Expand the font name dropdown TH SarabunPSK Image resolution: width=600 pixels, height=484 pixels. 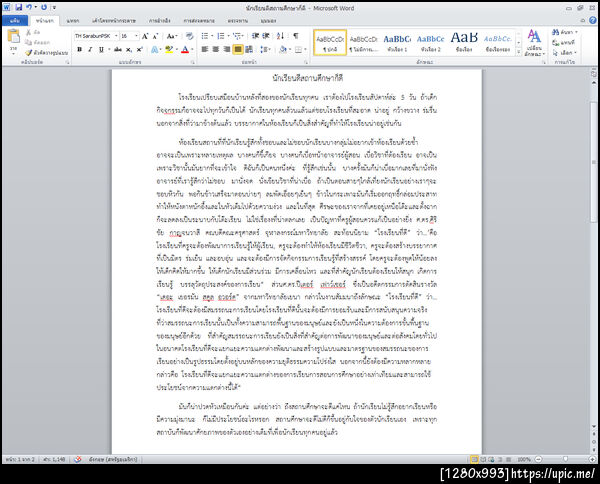(116, 36)
